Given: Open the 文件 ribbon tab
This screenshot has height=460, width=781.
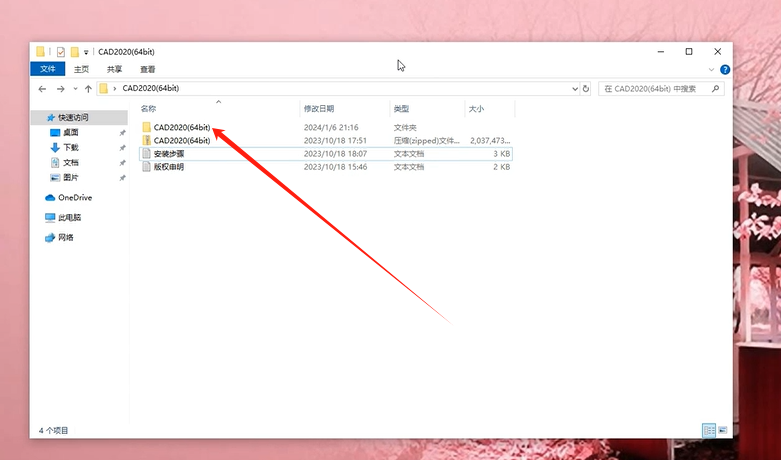Looking at the screenshot, I should tap(48, 69).
